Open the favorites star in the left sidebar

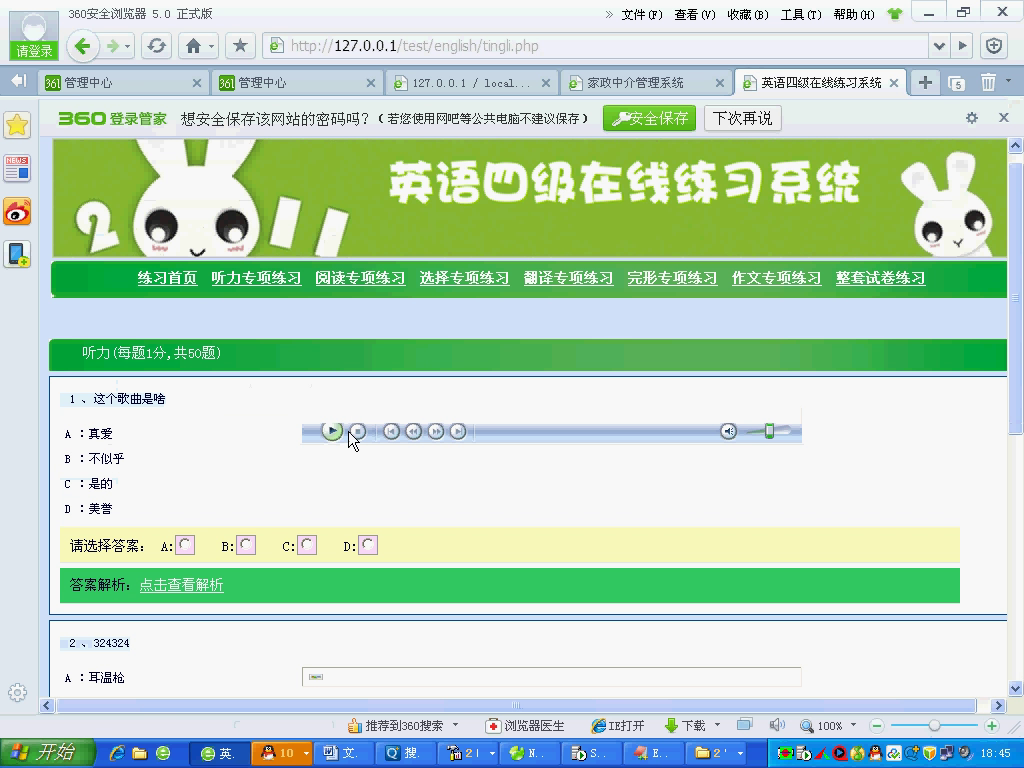coord(18,125)
